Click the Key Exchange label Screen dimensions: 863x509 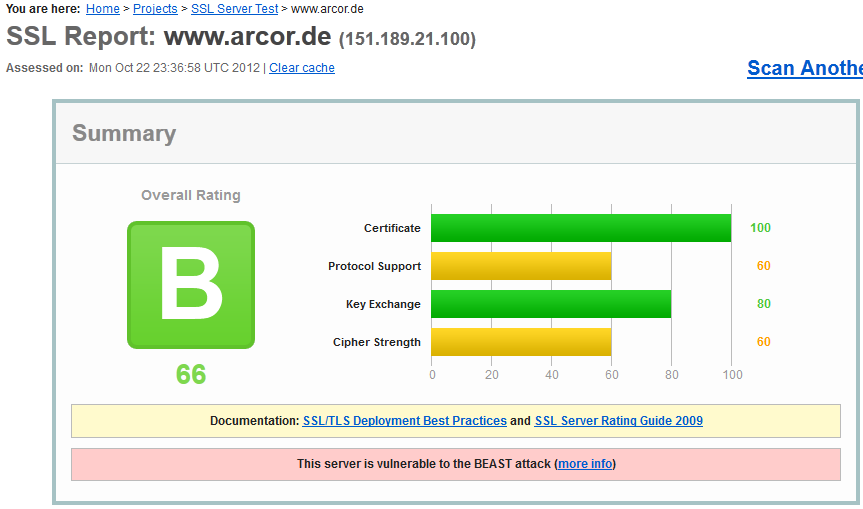[383, 304]
